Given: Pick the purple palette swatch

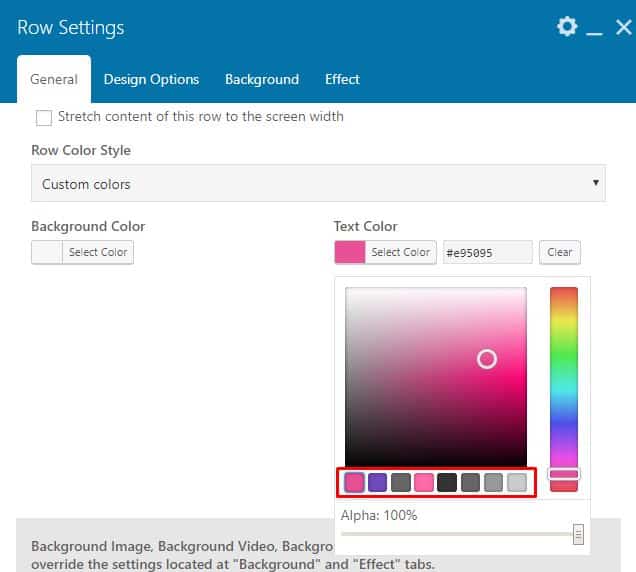Looking at the screenshot, I should coord(377,482).
